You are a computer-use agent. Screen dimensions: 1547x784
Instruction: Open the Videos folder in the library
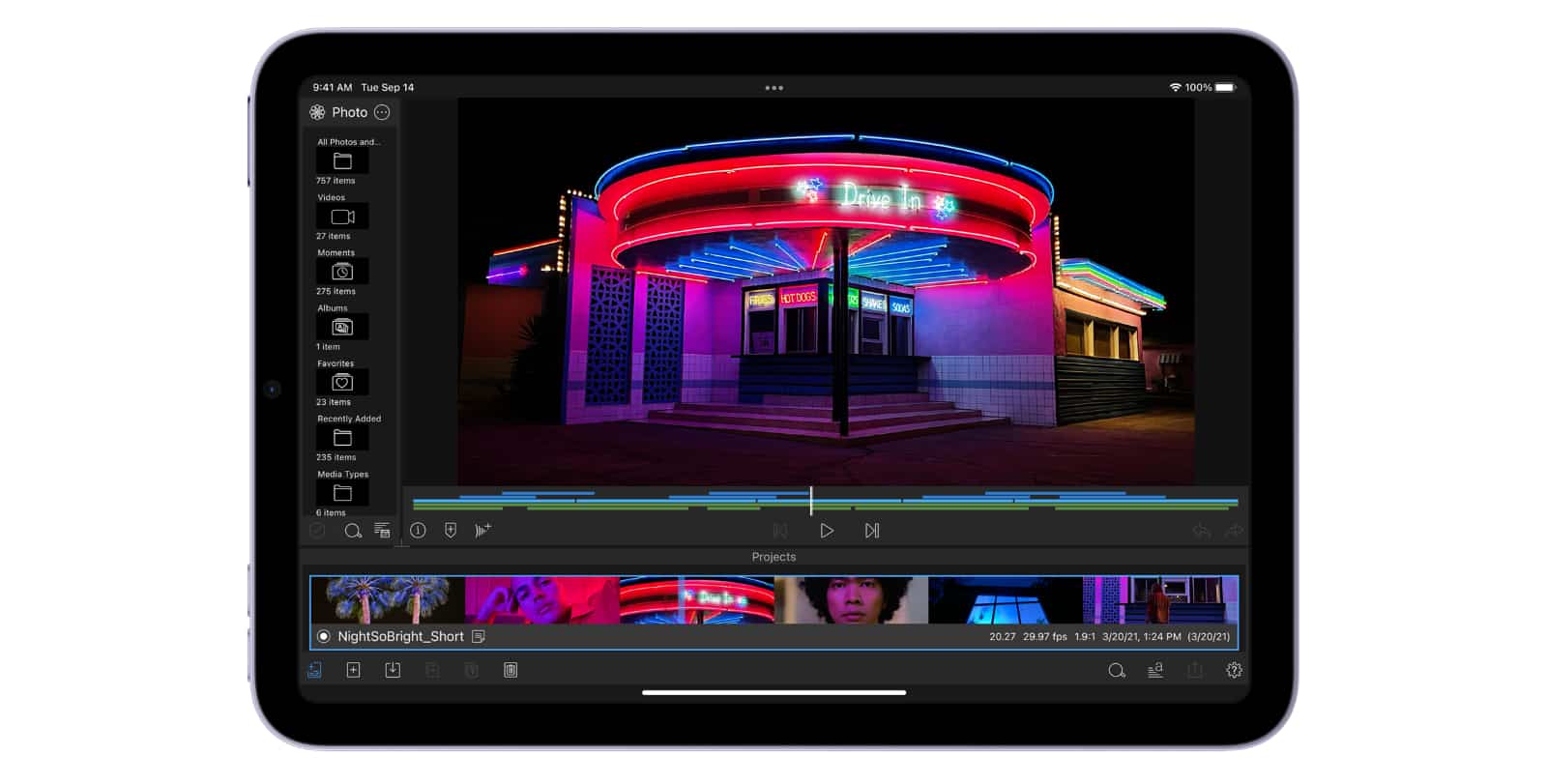342,218
